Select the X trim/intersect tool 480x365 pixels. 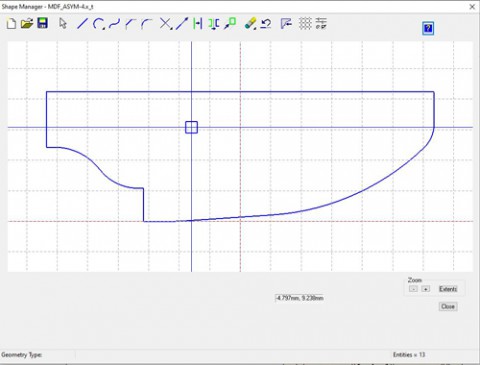coord(165,24)
